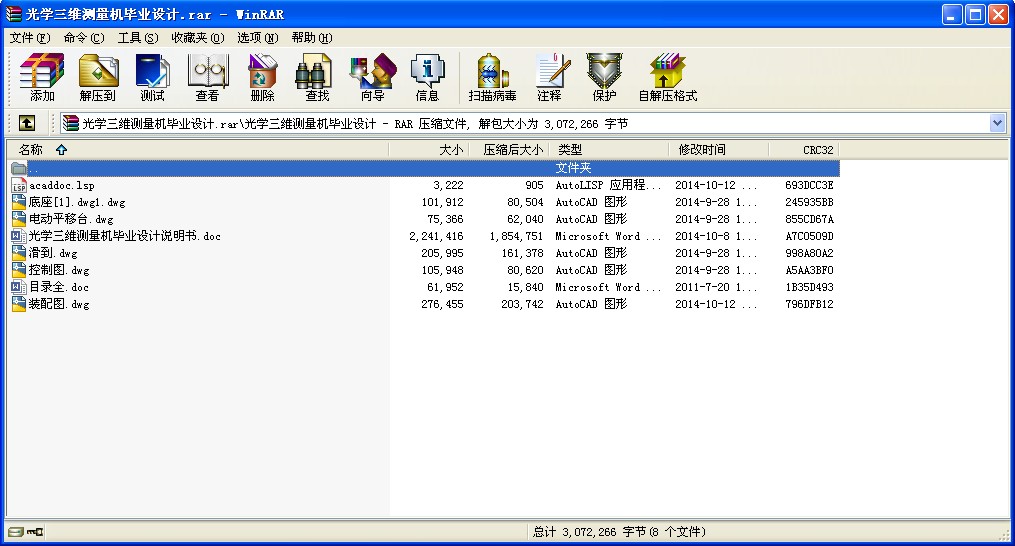Click the up-one-level folder button

pyautogui.click(x=27, y=123)
